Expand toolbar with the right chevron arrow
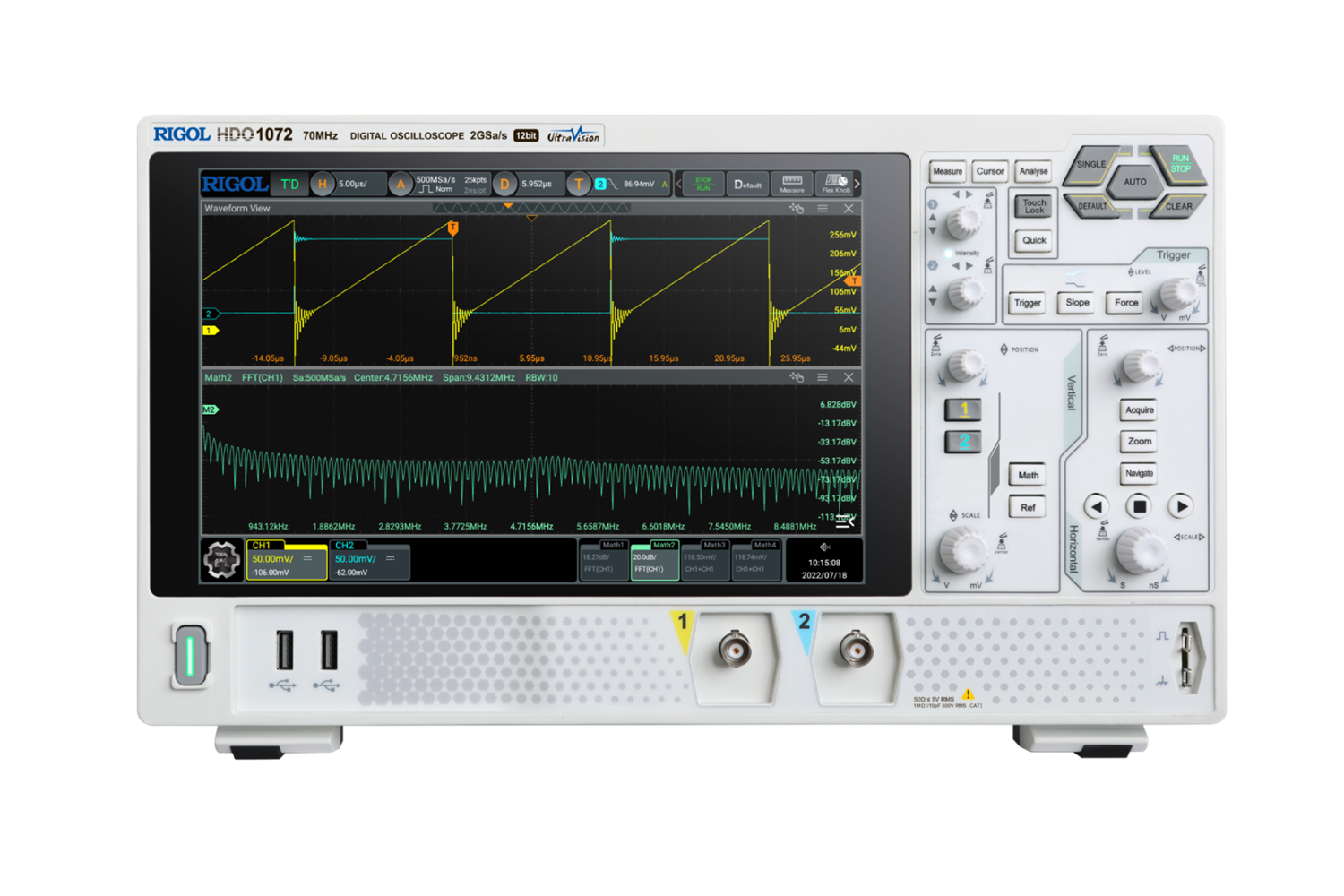 point(857,184)
